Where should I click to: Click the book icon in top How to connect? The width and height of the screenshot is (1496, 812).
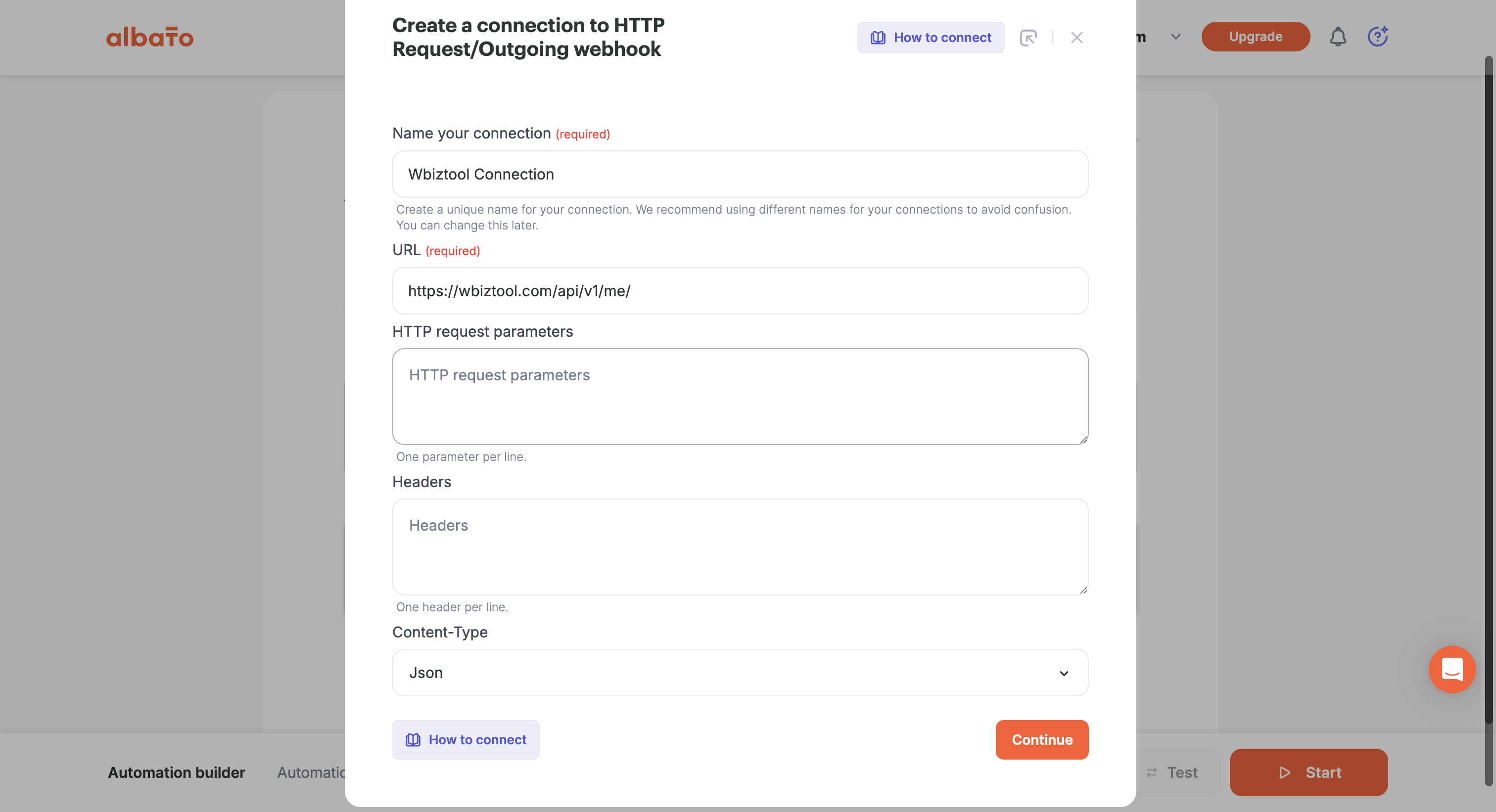pyautogui.click(x=878, y=38)
